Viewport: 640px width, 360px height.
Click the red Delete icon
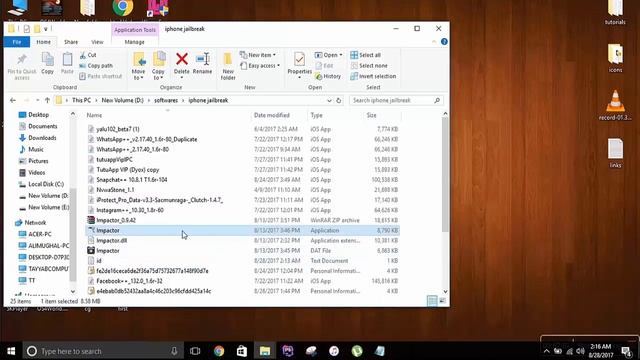point(182,60)
